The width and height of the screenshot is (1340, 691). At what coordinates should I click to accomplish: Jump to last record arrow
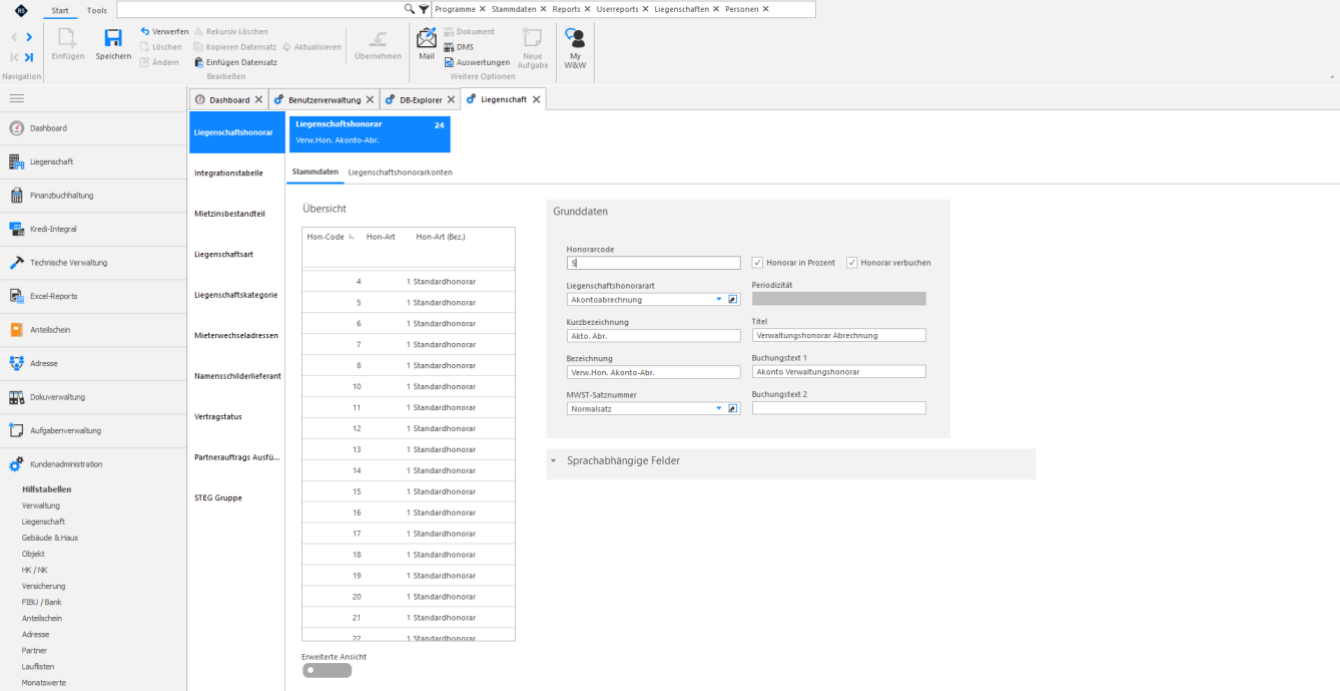tap(29, 57)
